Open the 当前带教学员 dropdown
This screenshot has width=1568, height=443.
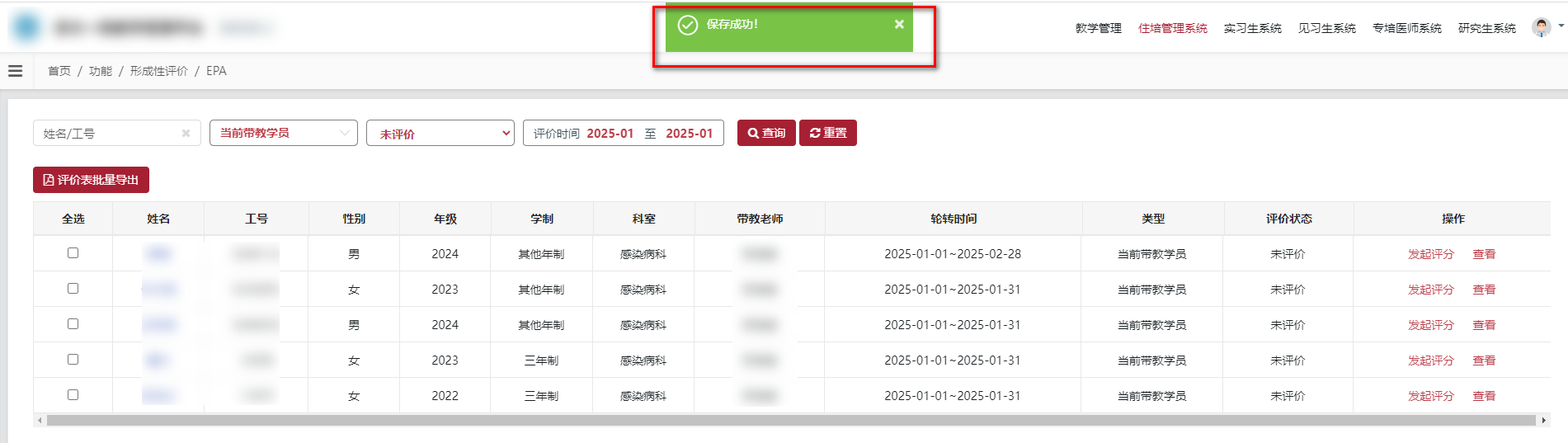(284, 133)
